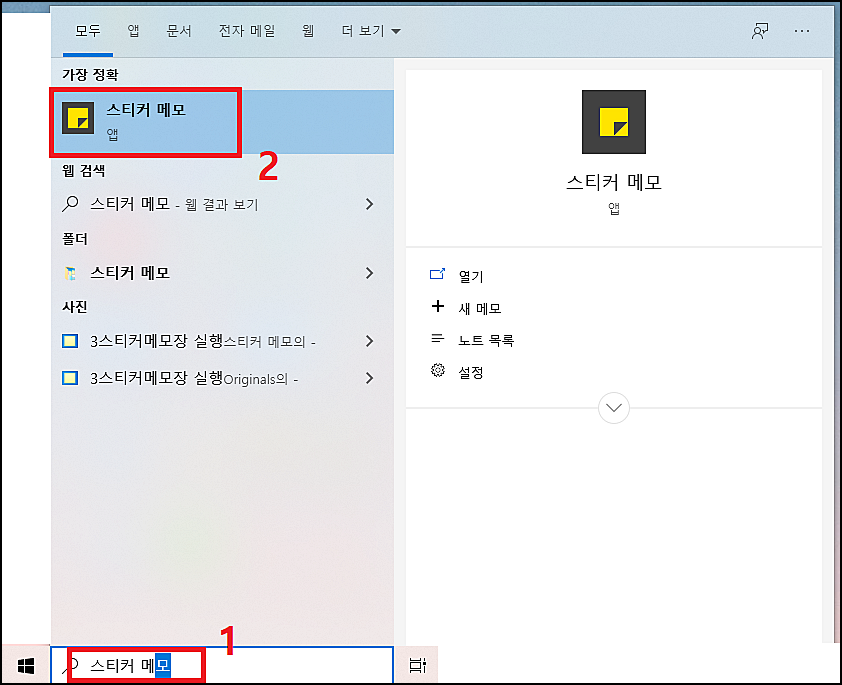
Task: Click 설정 in the actions list
Action: point(471,372)
